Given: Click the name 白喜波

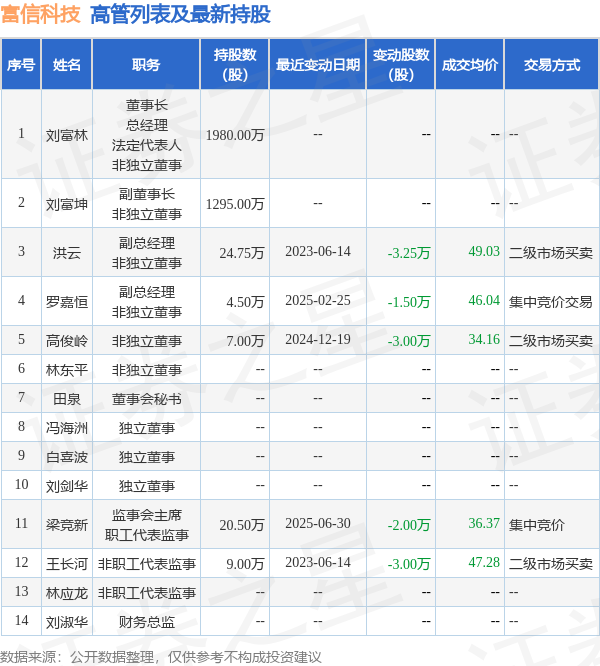Looking at the screenshot, I should [67, 457].
